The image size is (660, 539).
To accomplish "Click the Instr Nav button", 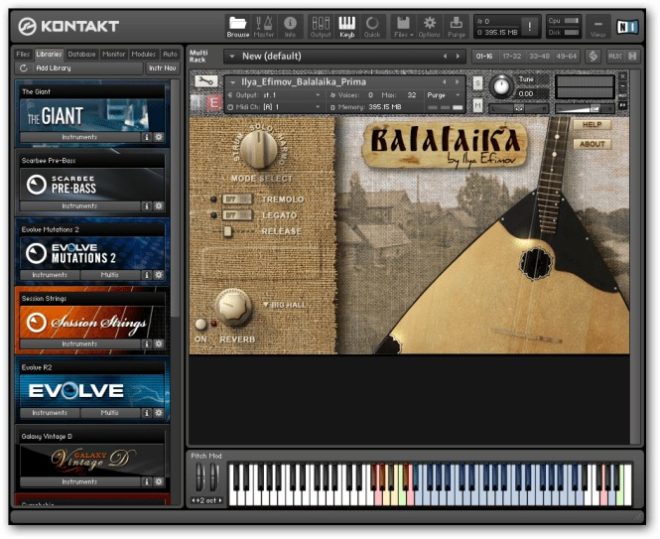I will [x=162, y=68].
